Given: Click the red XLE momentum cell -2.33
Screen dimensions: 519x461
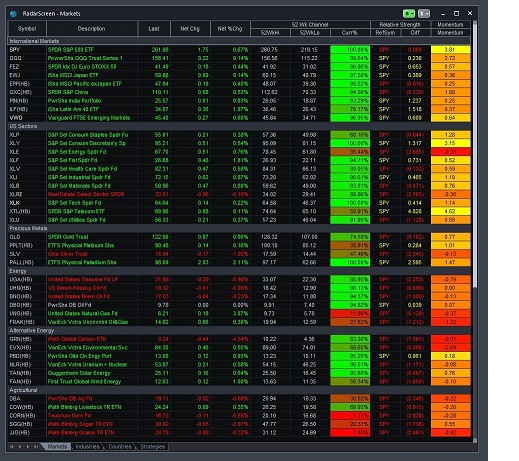Looking at the screenshot, I should coord(451,152).
